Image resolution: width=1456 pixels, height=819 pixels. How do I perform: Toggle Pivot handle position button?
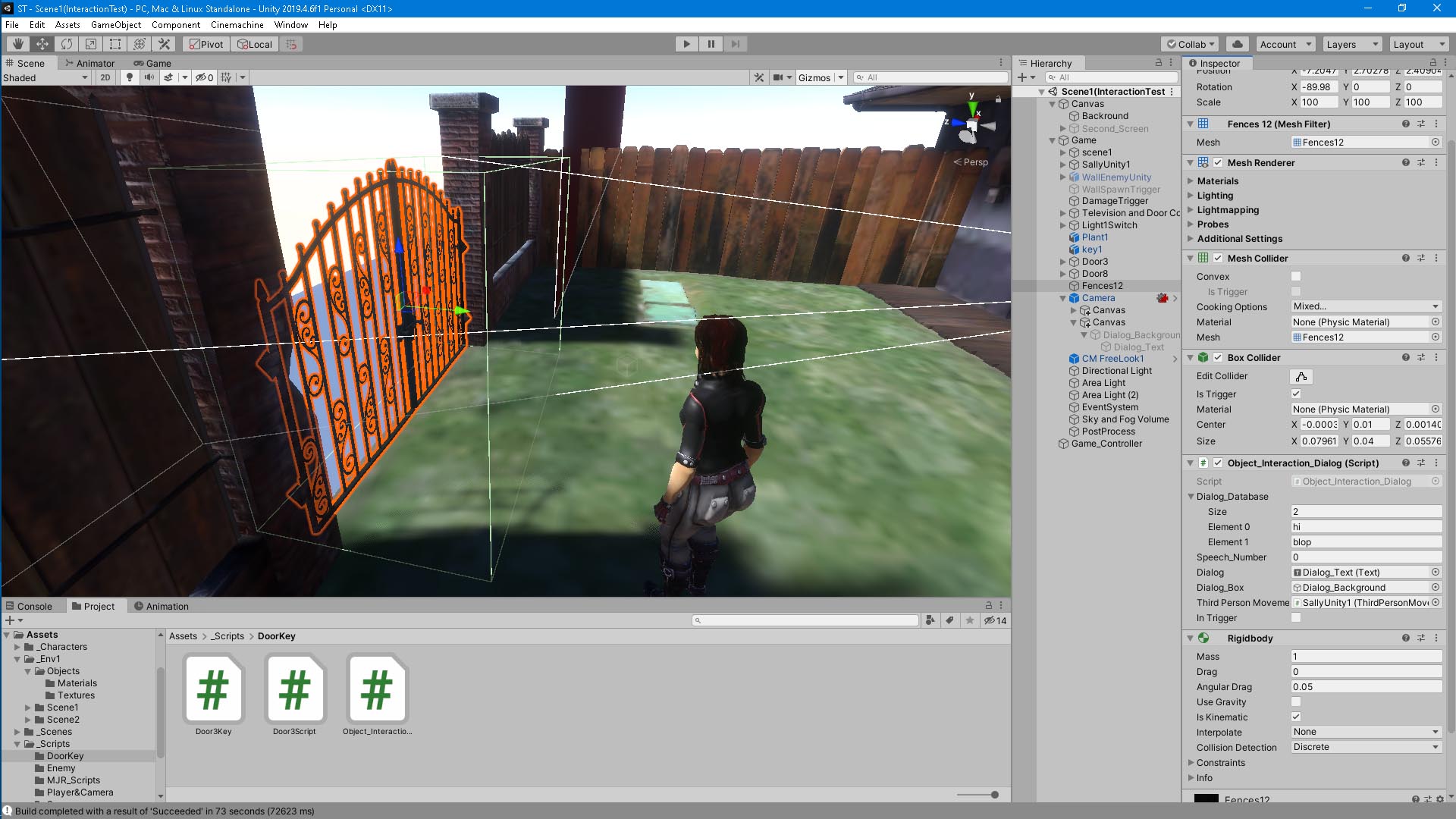point(206,44)
